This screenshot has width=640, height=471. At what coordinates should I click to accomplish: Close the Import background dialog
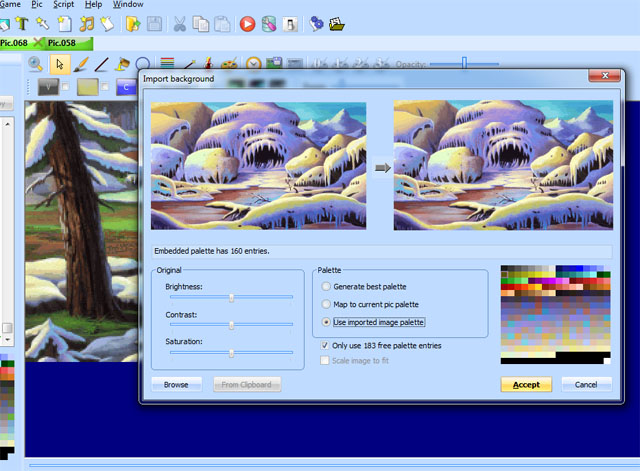pyautogui.click(x=604, y=76)
